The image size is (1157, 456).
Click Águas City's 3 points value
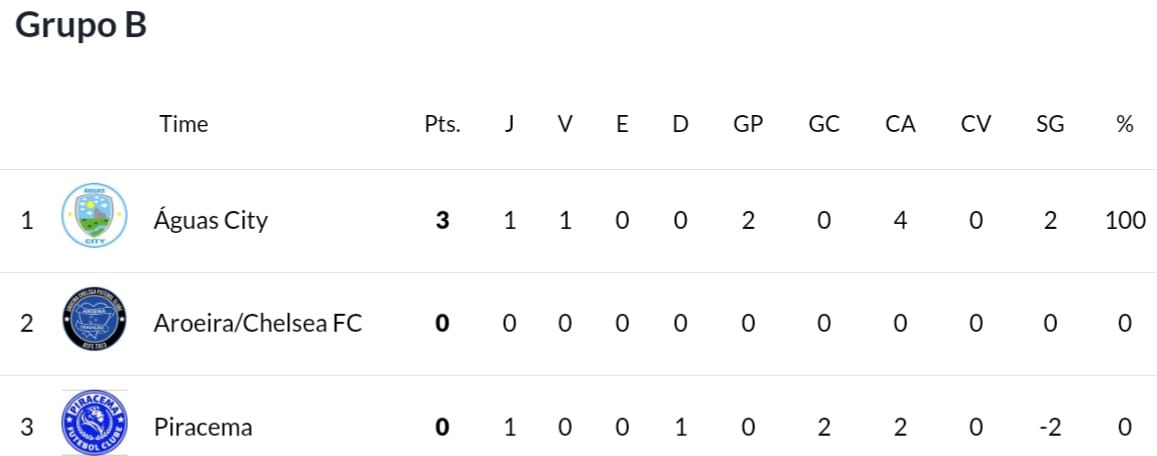coord(442,220)
